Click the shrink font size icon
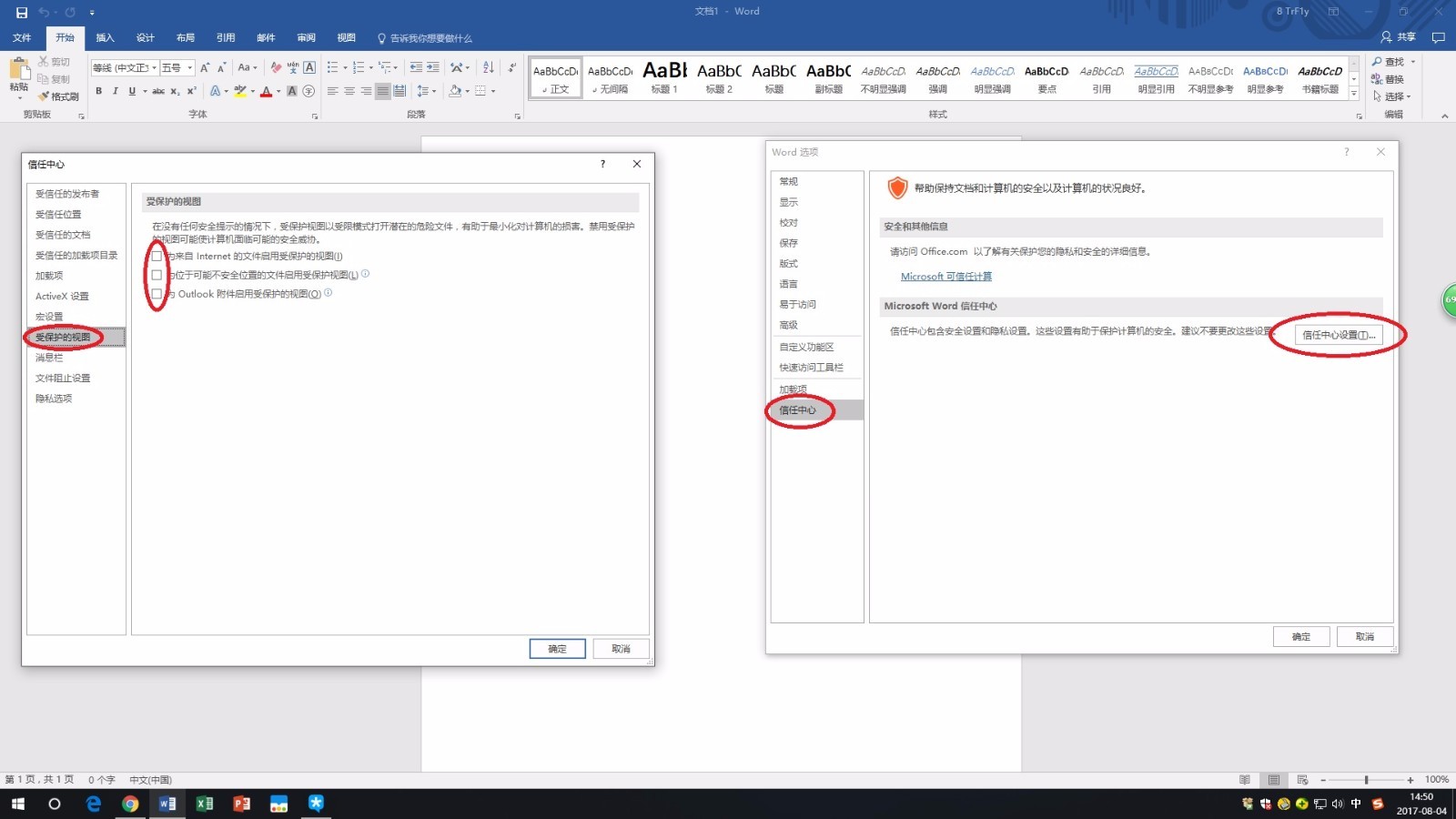This screenshot has width=1456, height=819. tap(221, 67)
